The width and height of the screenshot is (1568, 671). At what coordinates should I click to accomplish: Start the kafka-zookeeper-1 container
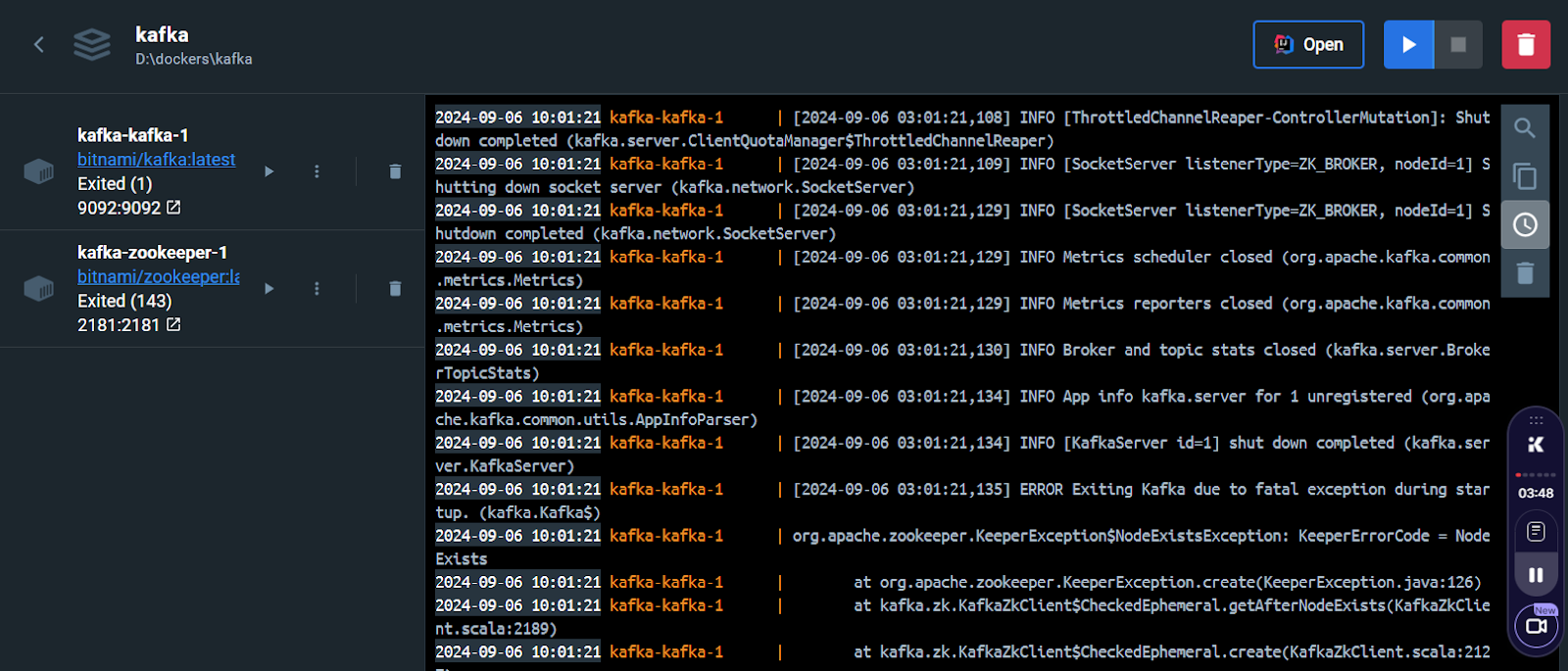[269, 289]
